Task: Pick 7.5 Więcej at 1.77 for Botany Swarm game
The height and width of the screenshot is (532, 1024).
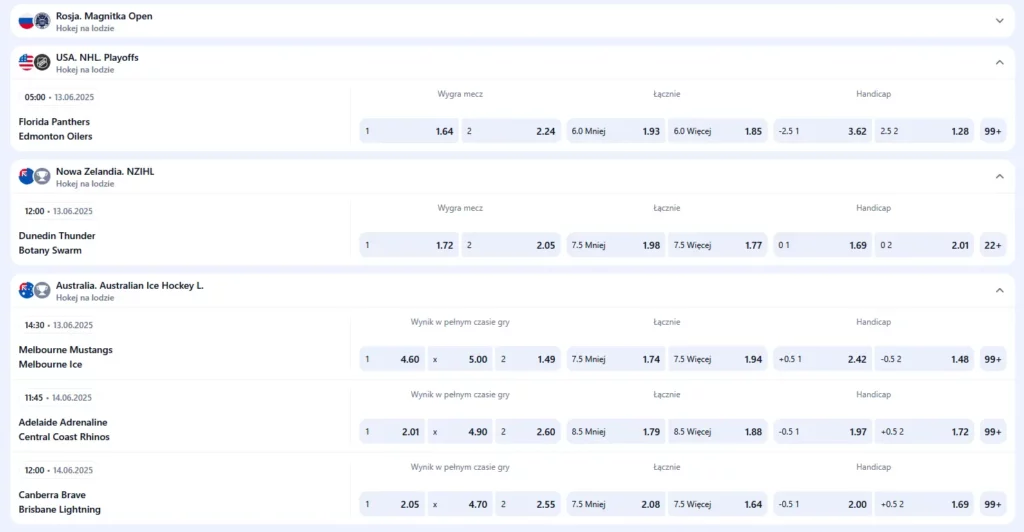Action: click(717, 245)
